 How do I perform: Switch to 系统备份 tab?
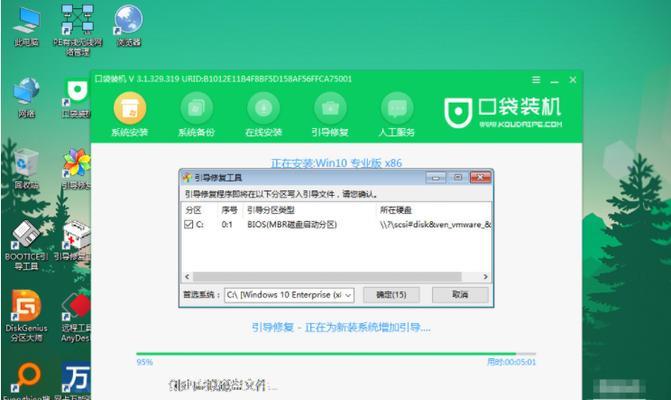pos(196,115)
